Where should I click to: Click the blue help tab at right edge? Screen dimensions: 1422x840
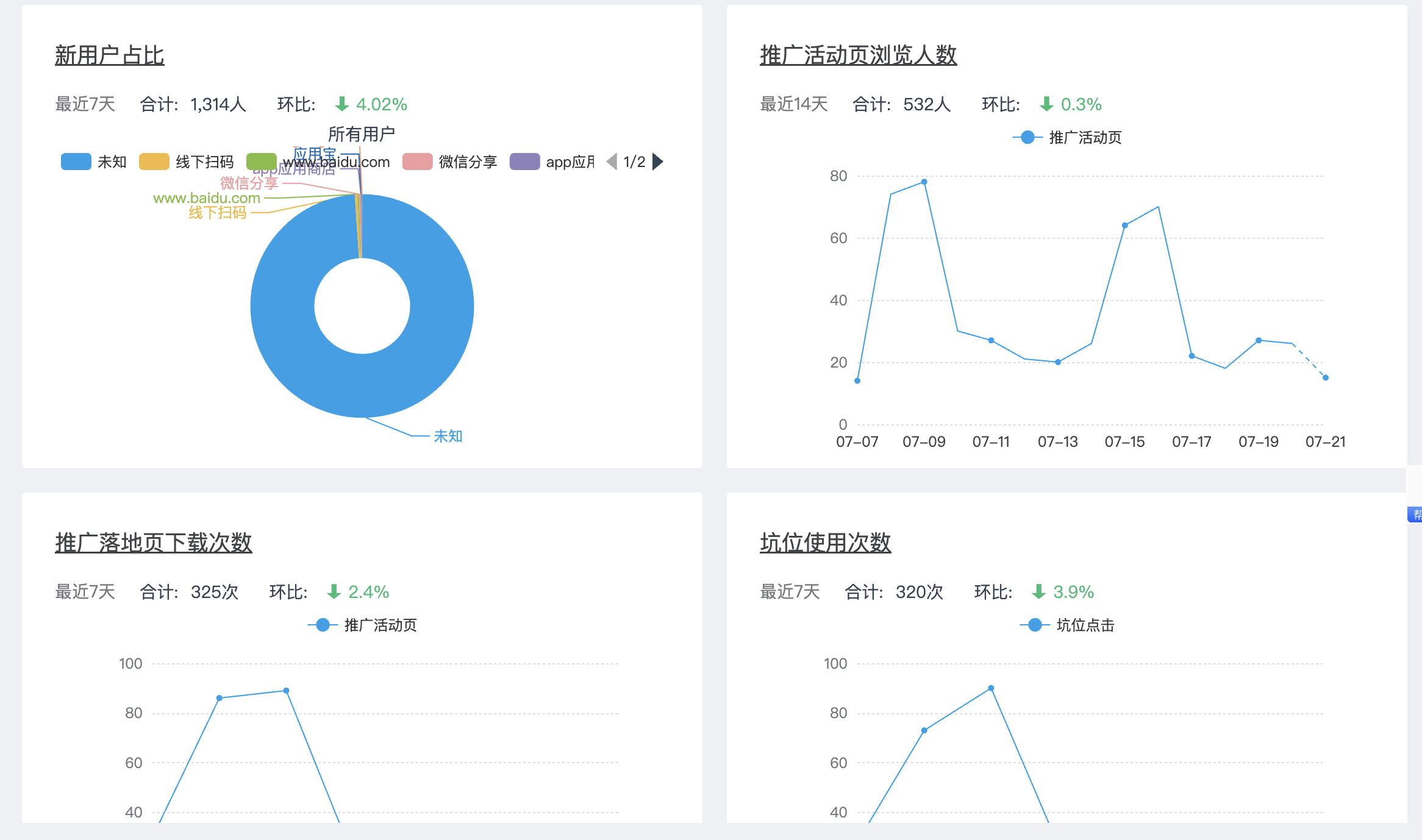tap(1415, 514)
